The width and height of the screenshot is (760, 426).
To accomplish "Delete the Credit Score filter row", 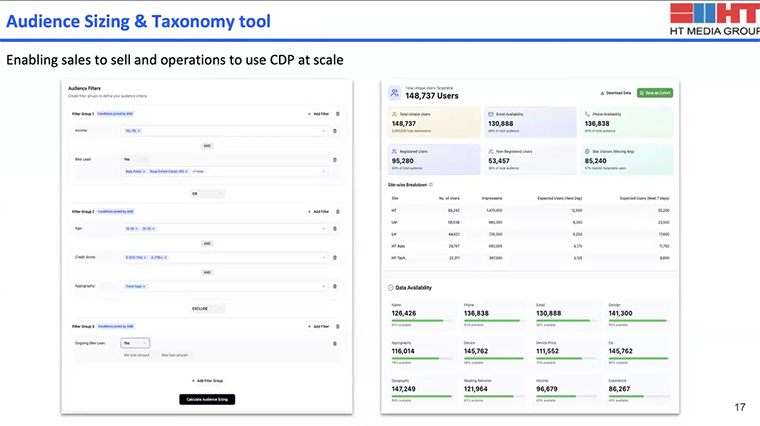I will coord(334,257).
